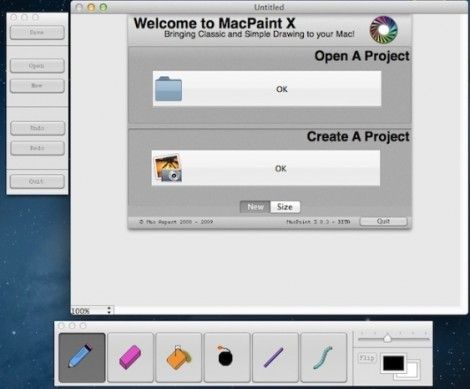Viewport: 470px width, 389px height.
Task: Click the iPhoto icon under Create A Project
Action: point(168,168)
